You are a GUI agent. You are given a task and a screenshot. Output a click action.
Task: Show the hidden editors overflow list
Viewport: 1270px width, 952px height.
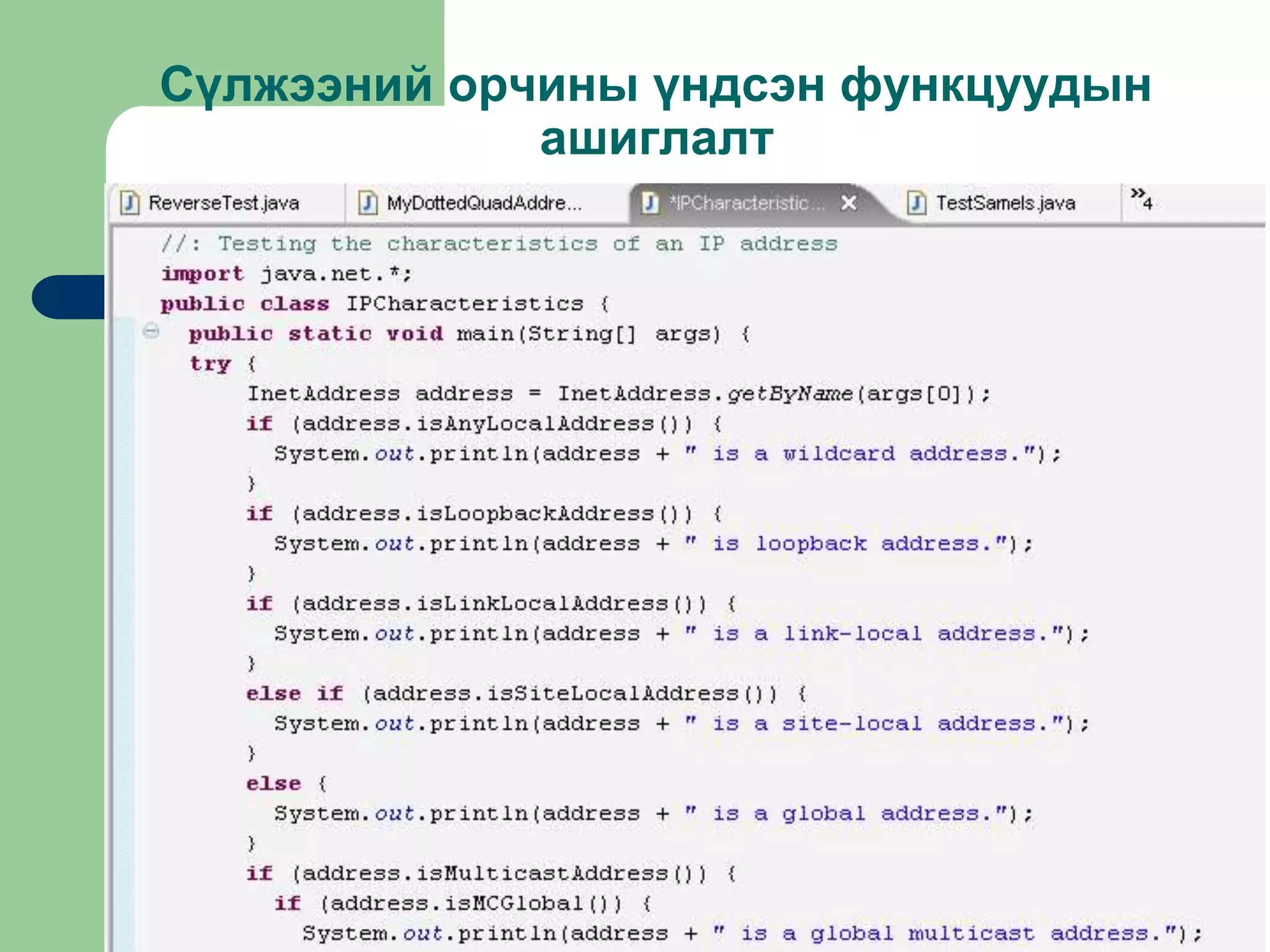(1141, 199)
